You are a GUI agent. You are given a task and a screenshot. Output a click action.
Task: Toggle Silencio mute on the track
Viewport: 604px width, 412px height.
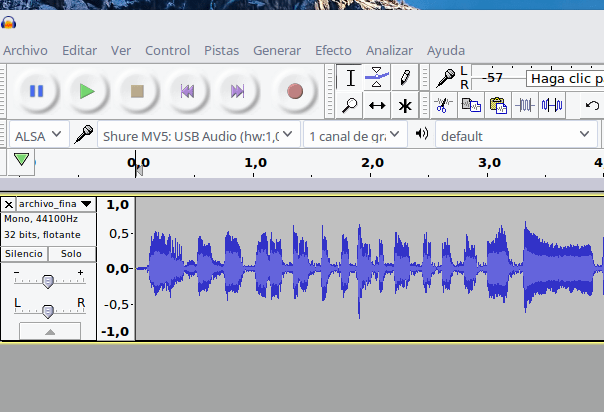(24, 254)
